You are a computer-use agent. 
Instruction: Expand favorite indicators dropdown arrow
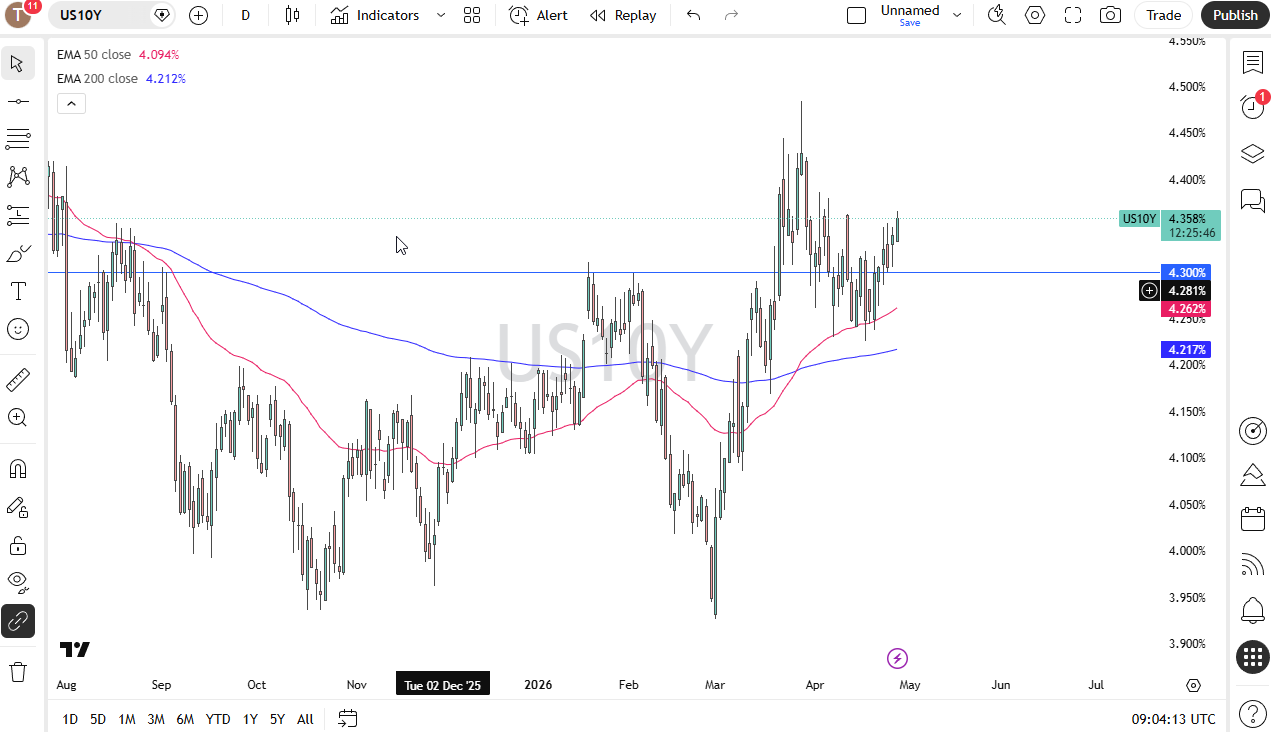(x=441, y=15)
